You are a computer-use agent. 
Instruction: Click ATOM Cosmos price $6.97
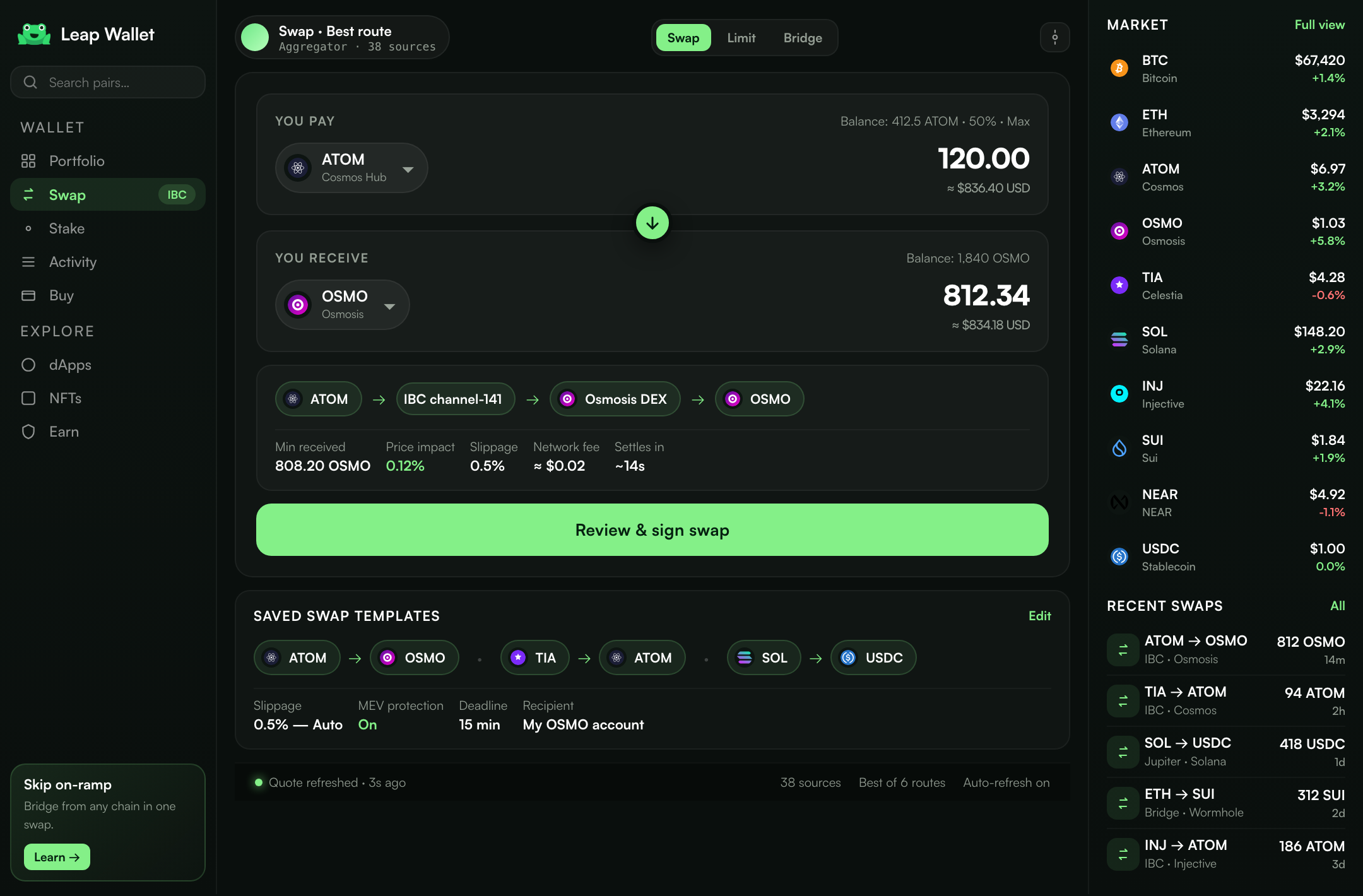click(1328, 168)
